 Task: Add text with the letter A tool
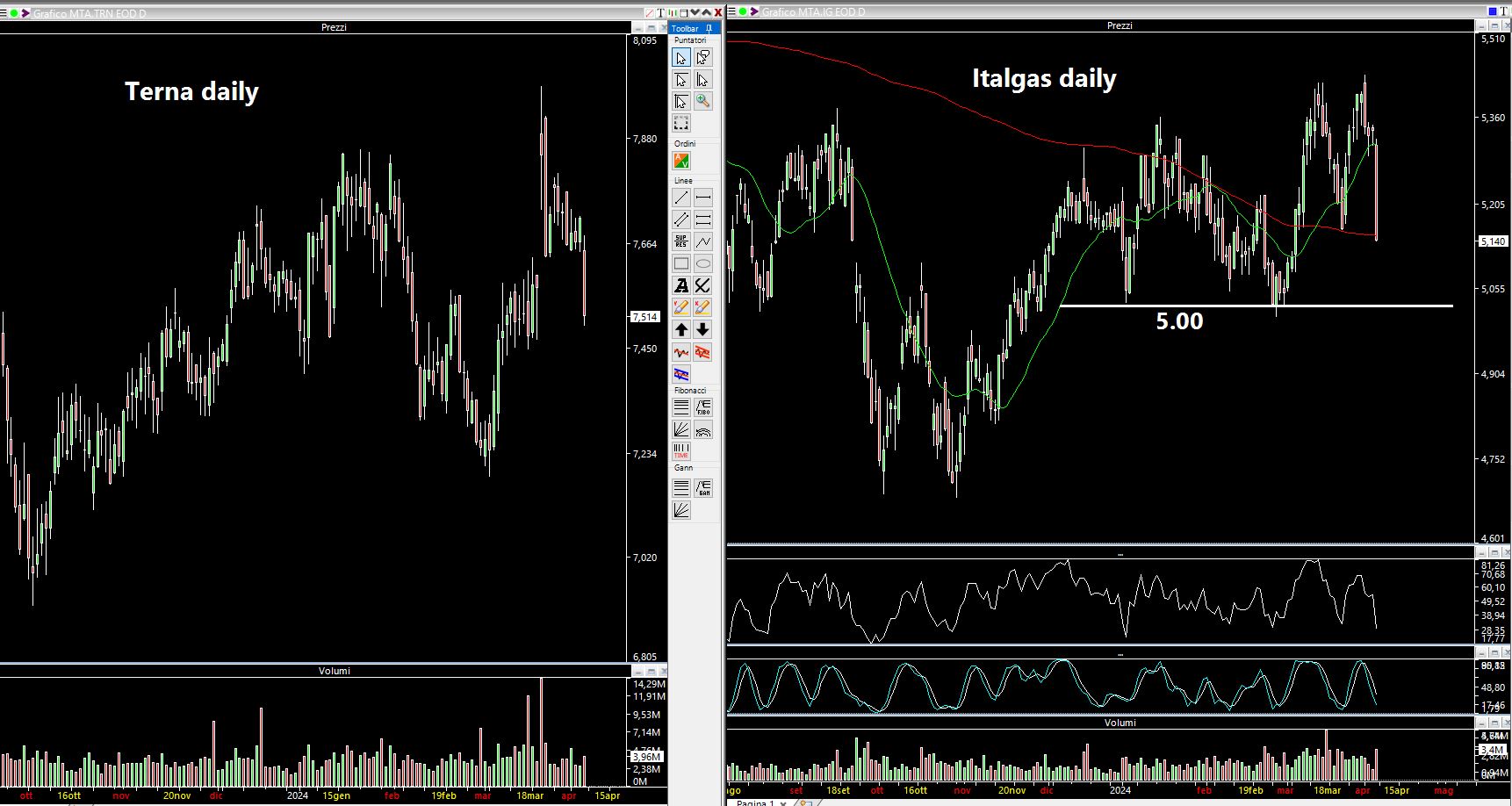pyautogui.click(x=681, y=285)
